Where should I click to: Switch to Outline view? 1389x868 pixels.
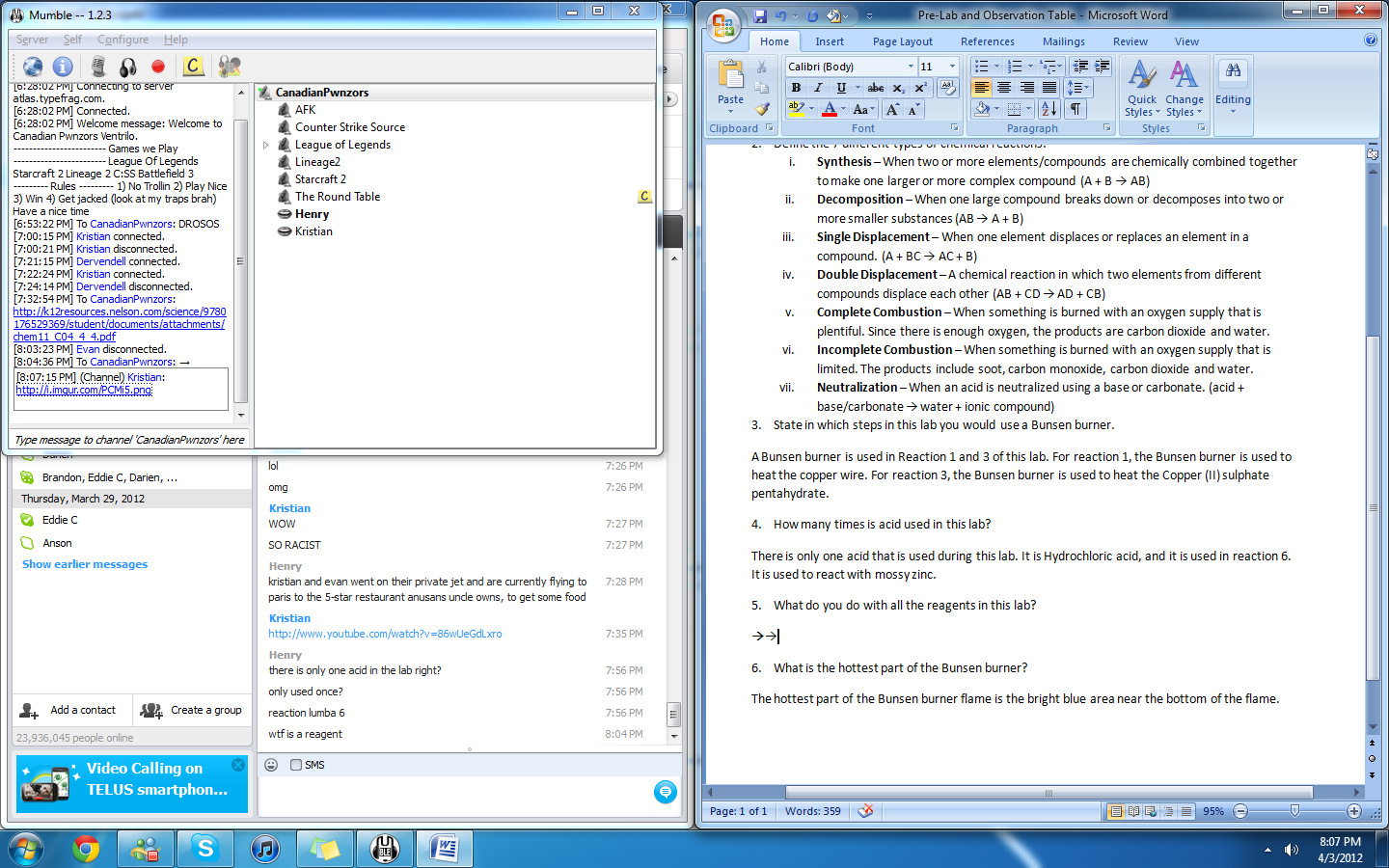tap(1168, 811)
